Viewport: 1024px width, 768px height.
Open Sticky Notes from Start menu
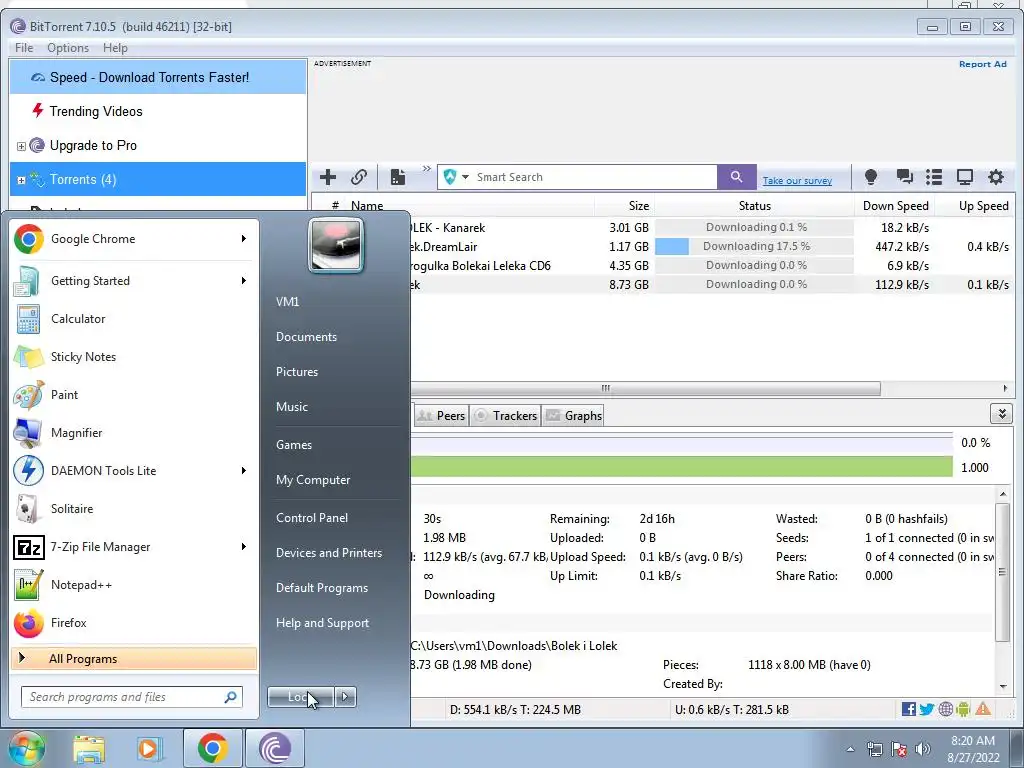pos(134,357)
